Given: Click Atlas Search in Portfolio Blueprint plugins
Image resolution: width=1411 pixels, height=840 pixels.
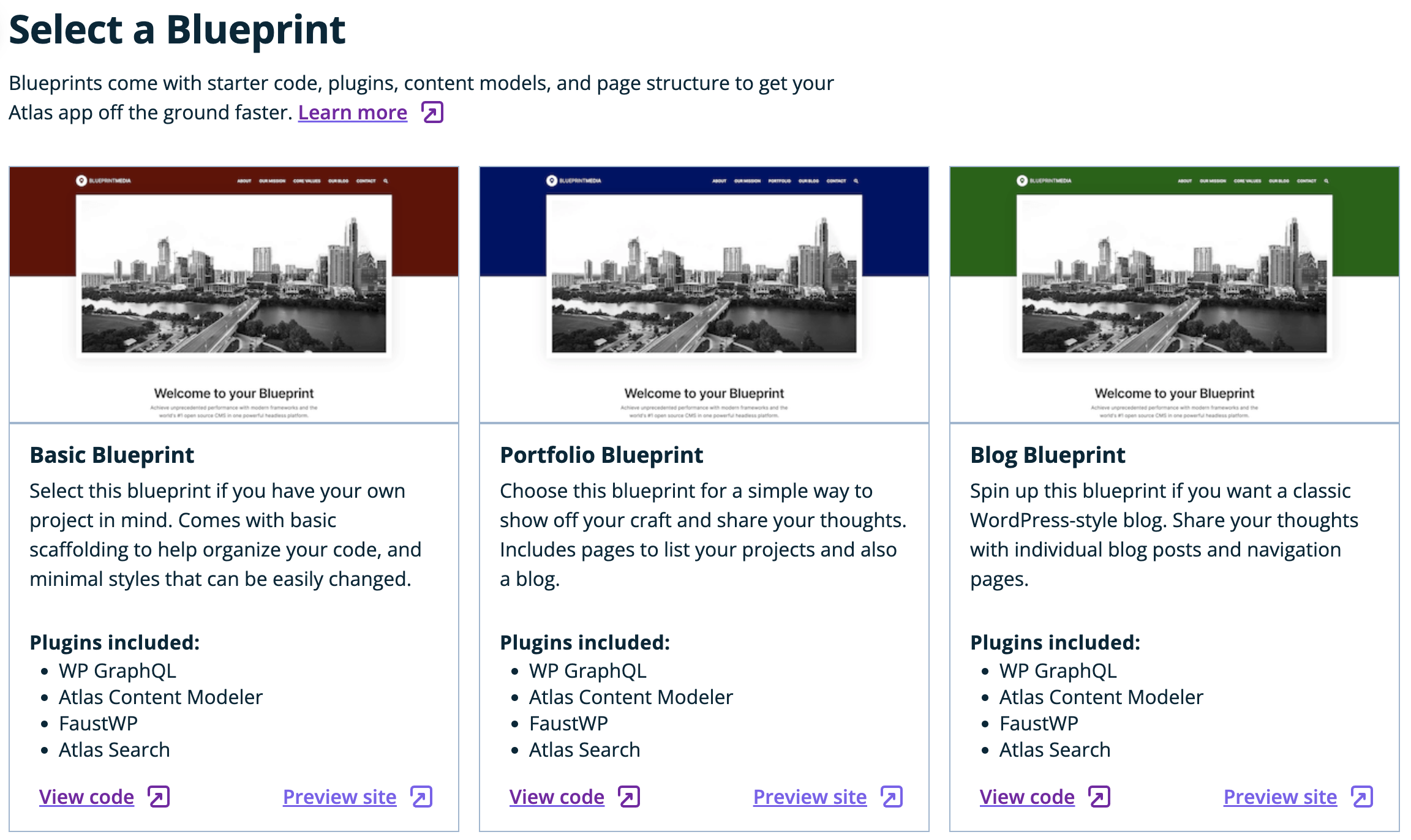Looking at the screenshot, I should click(584, 750).
